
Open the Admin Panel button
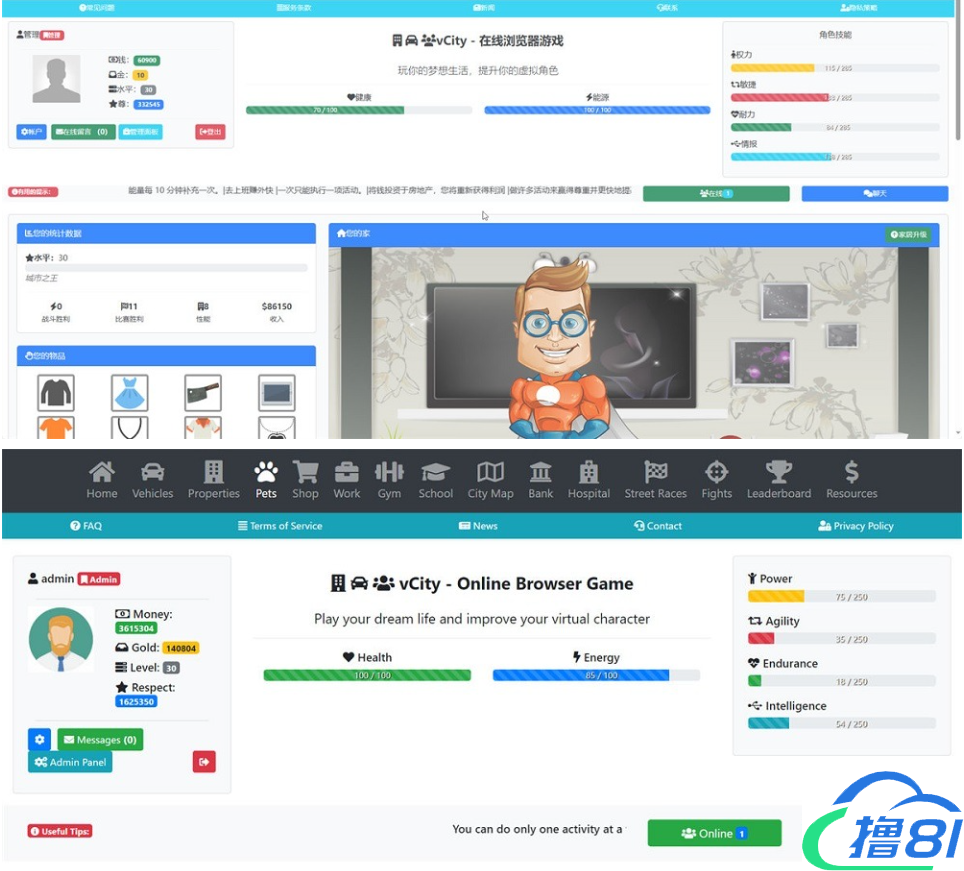tap(70, 762)
